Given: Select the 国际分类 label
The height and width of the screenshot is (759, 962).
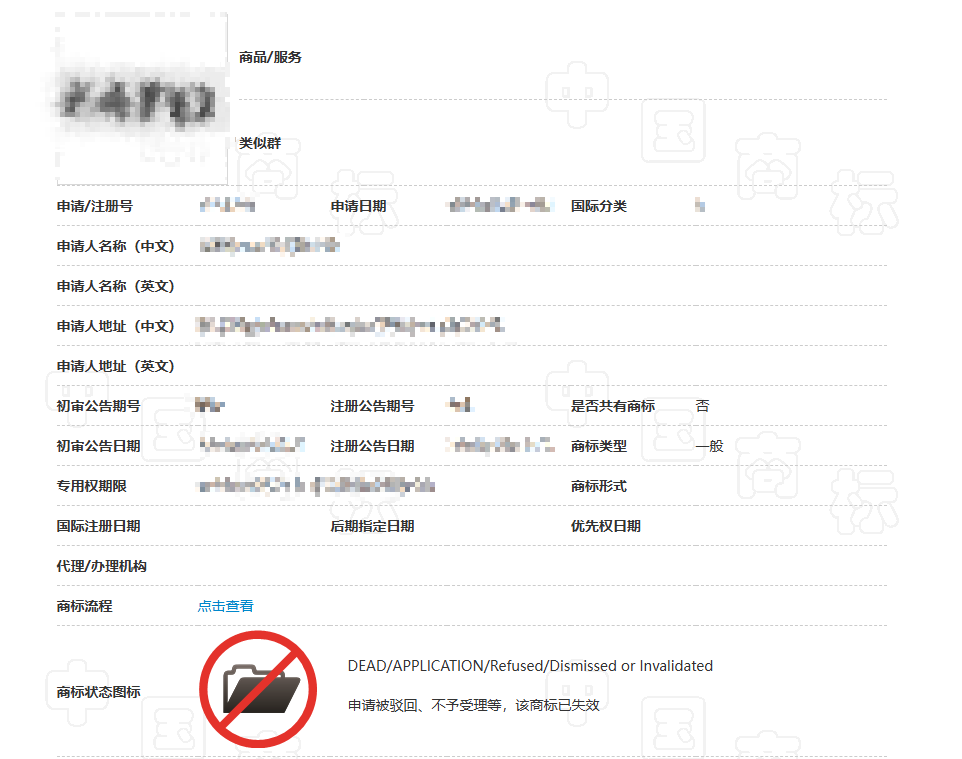Looking at the screenshot, I should click(x=599, y=206).
